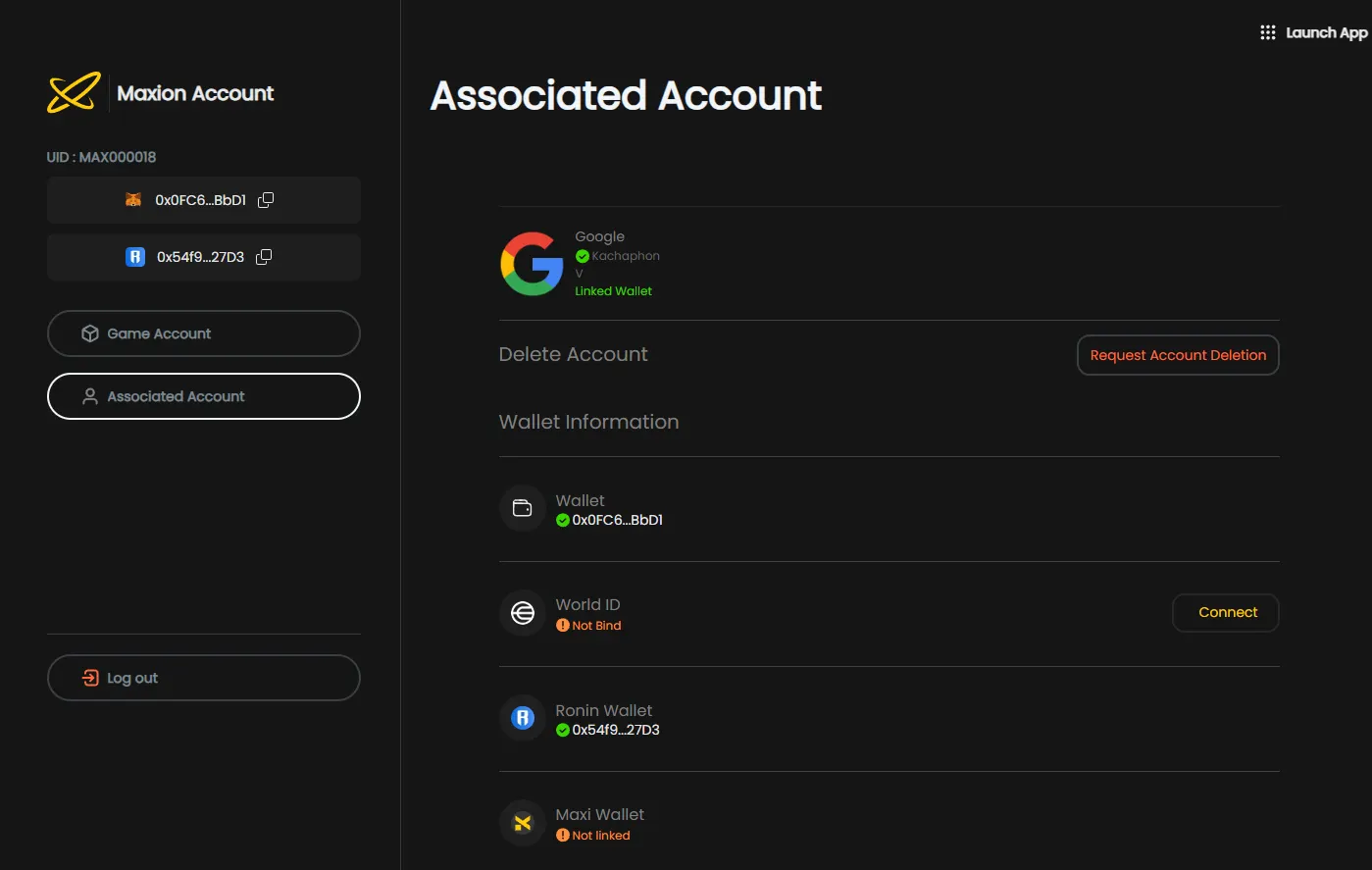Click the person icon on Associated Account
The height and width of the screenshot is (870, 1372).
point(90,396)
